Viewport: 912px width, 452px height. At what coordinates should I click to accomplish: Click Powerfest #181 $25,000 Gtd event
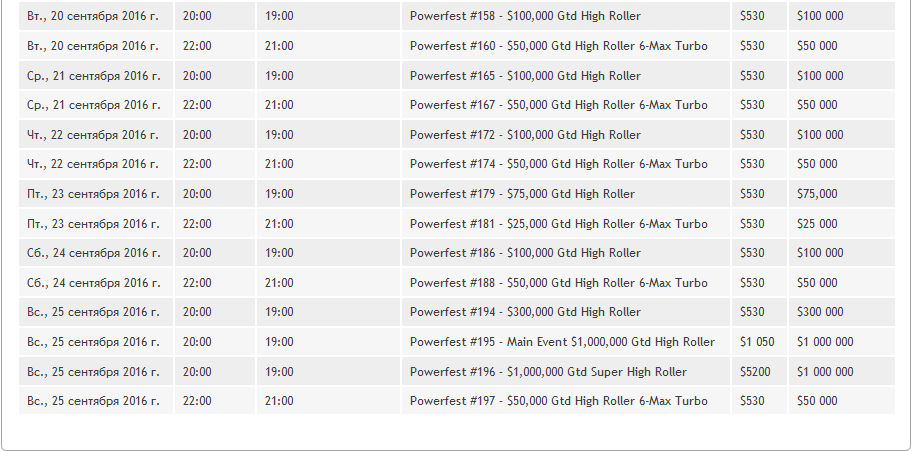click(558, 224)
